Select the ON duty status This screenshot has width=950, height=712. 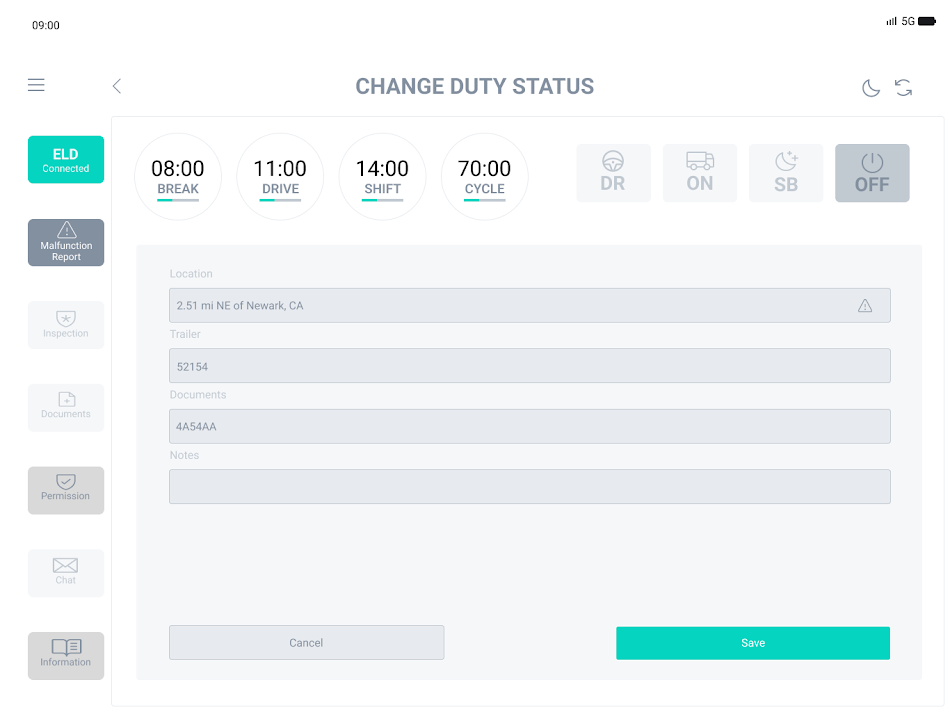point(700,173)
